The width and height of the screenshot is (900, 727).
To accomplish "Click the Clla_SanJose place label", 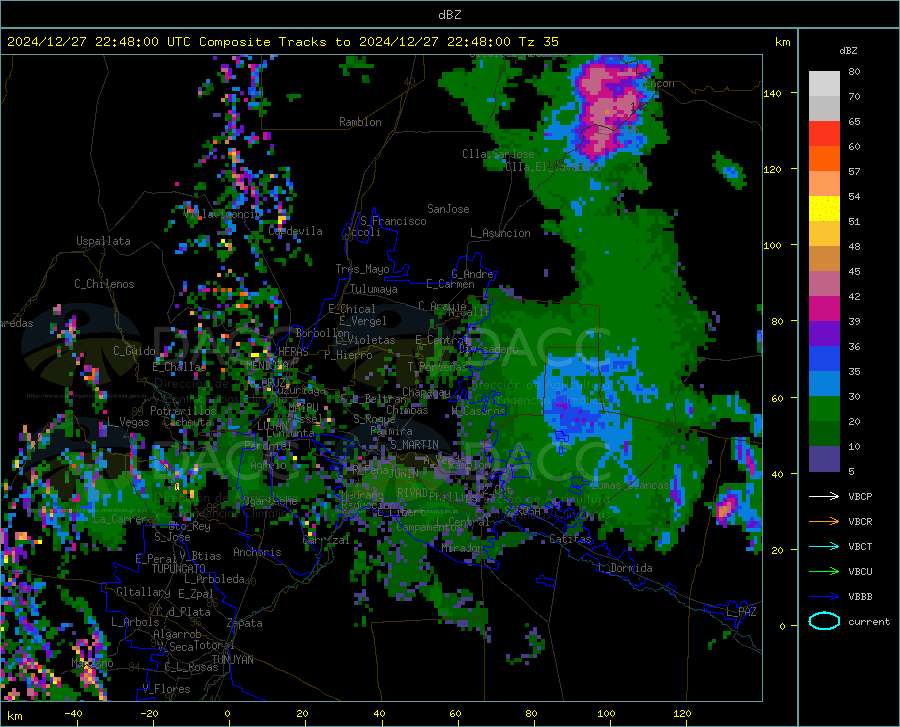I will pos(498,154).
